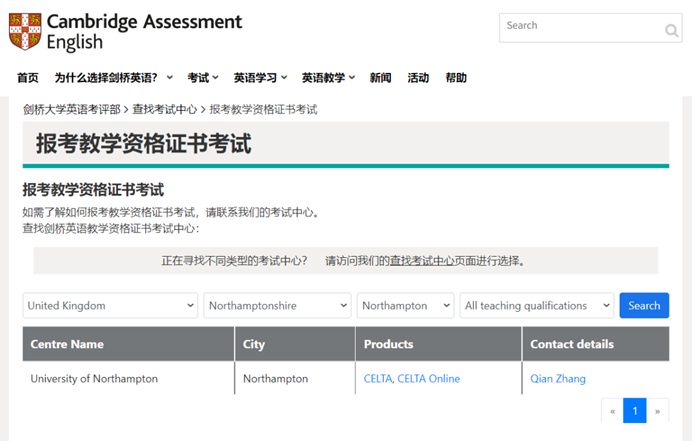This screenshot has width=692, height=441.
Task: Go to previous results page arrow
Action: tap(613, 411)
